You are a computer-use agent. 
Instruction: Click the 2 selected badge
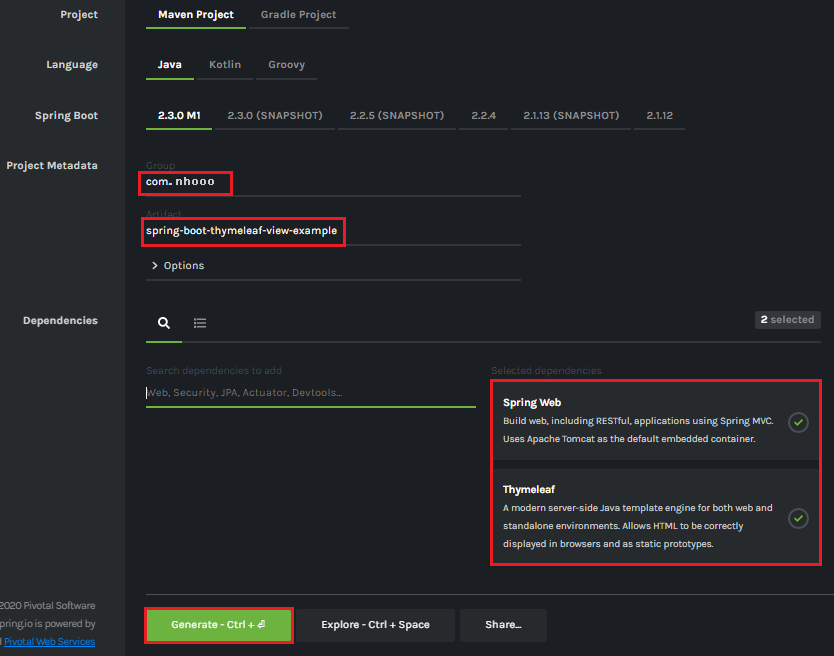[787, 319]
